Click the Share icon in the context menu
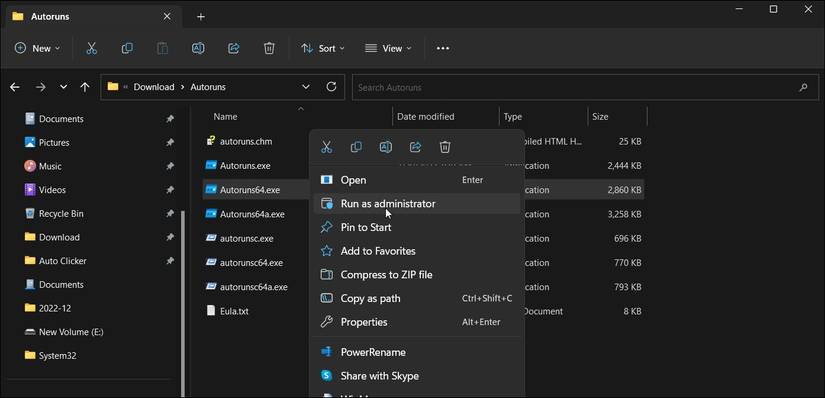The width and height of the screenshot is (825, 398). [415, 147]
